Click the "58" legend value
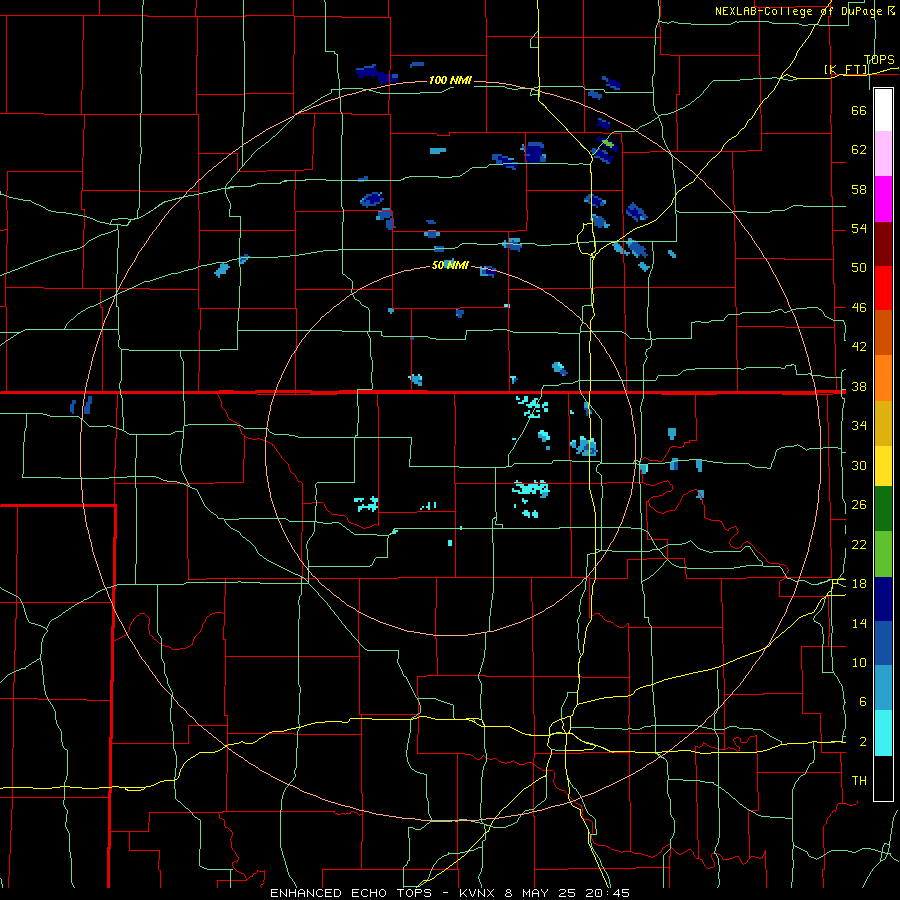Viewport: 900px width, 900px height. 859,189
